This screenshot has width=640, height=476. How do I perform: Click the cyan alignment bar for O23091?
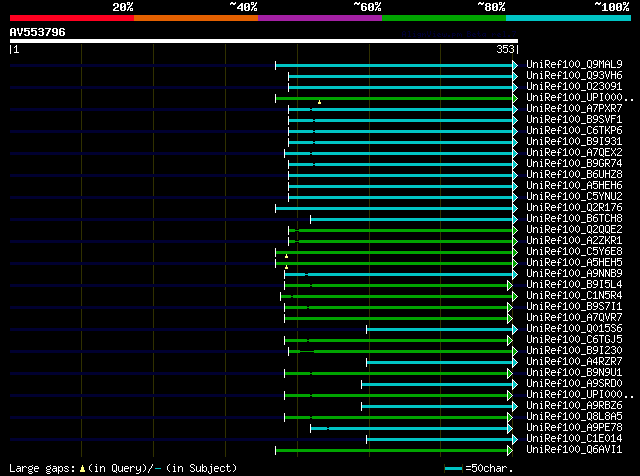pos(401,87)
